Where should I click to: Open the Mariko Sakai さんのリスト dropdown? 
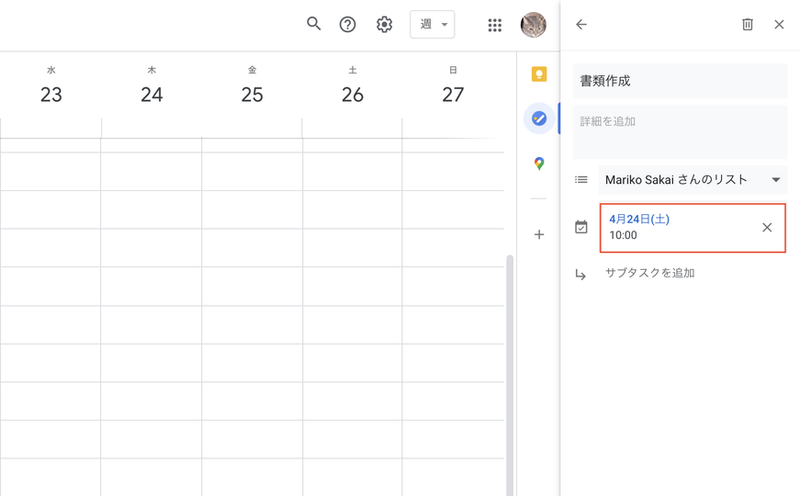click(692, 180)
